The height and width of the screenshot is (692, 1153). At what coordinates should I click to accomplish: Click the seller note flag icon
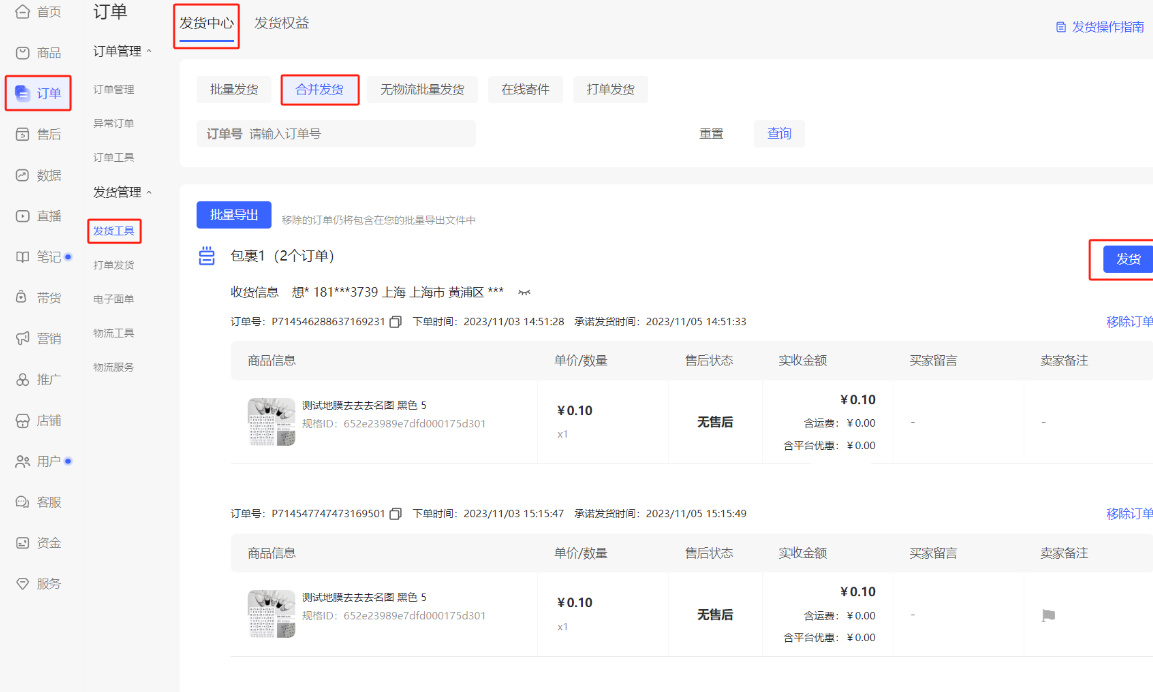(1049, 616)
